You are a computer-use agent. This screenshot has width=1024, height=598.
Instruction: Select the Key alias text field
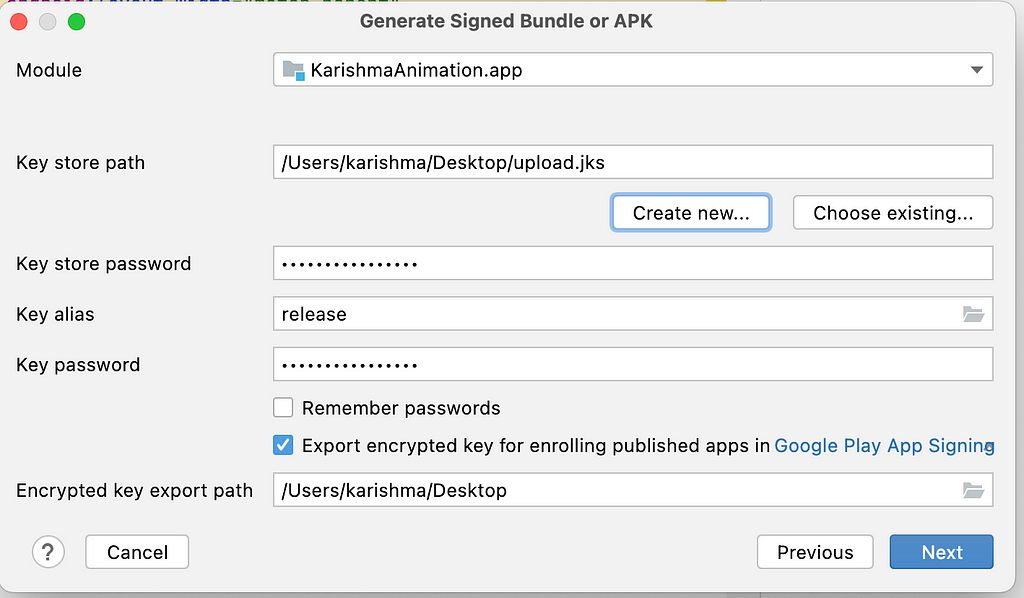(x=616, y=314)
